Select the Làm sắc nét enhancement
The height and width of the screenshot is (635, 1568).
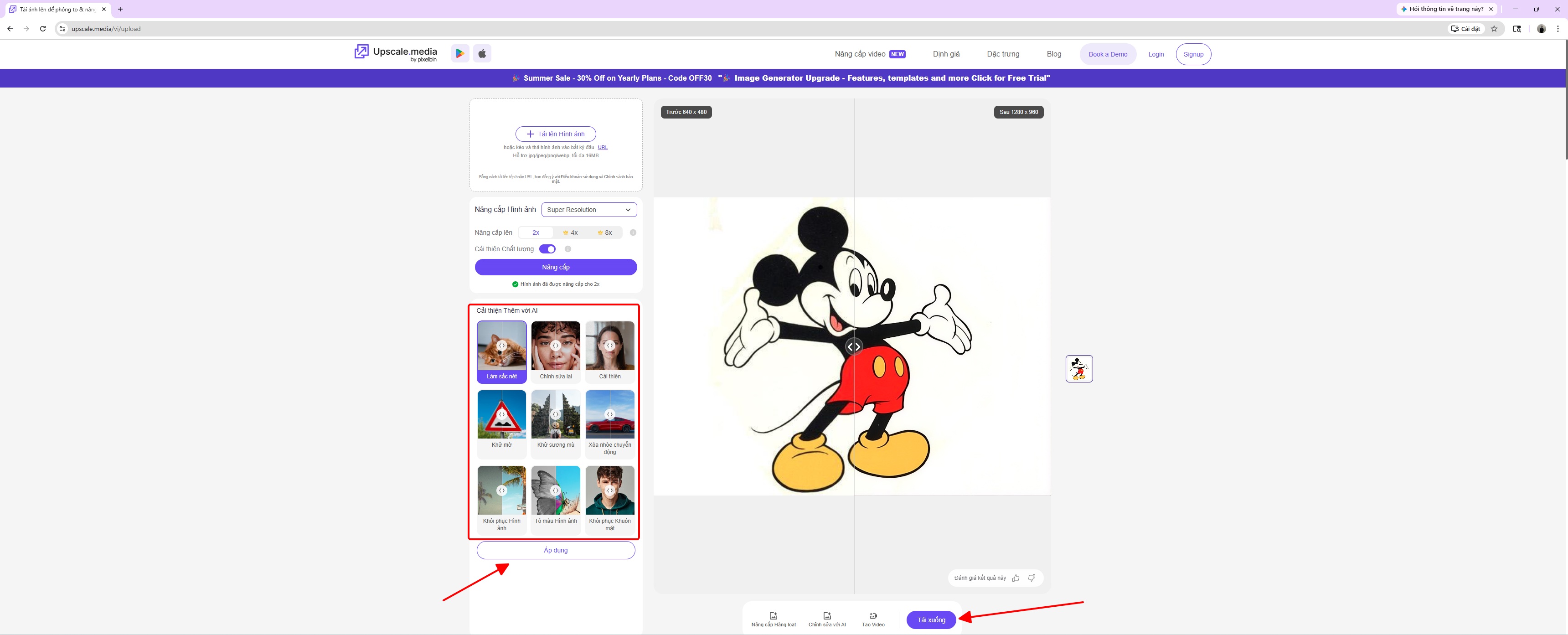pos(501,352)
